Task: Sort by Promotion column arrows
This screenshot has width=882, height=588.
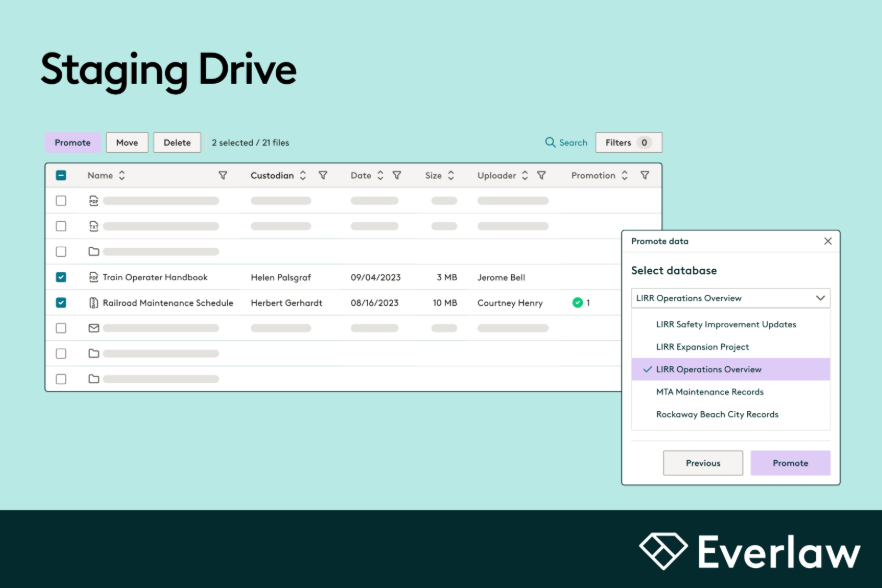Action: pyautogui.click(x=624, y=176)
